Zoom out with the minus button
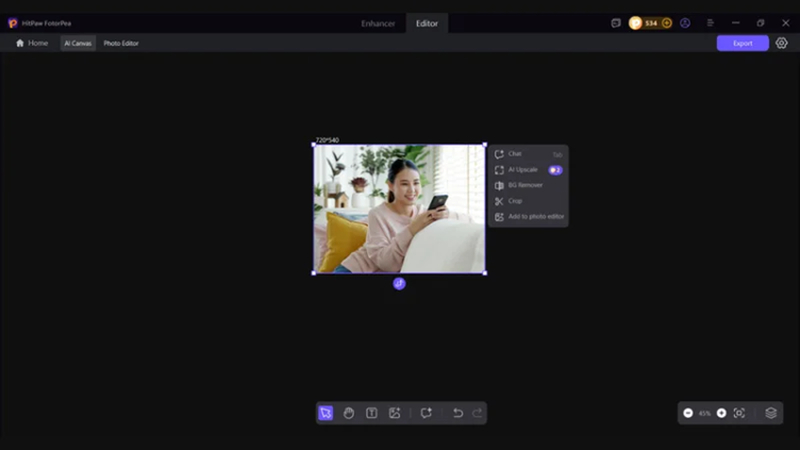The width and height of the screenshot is (800, 450). [x=688, y=413]
